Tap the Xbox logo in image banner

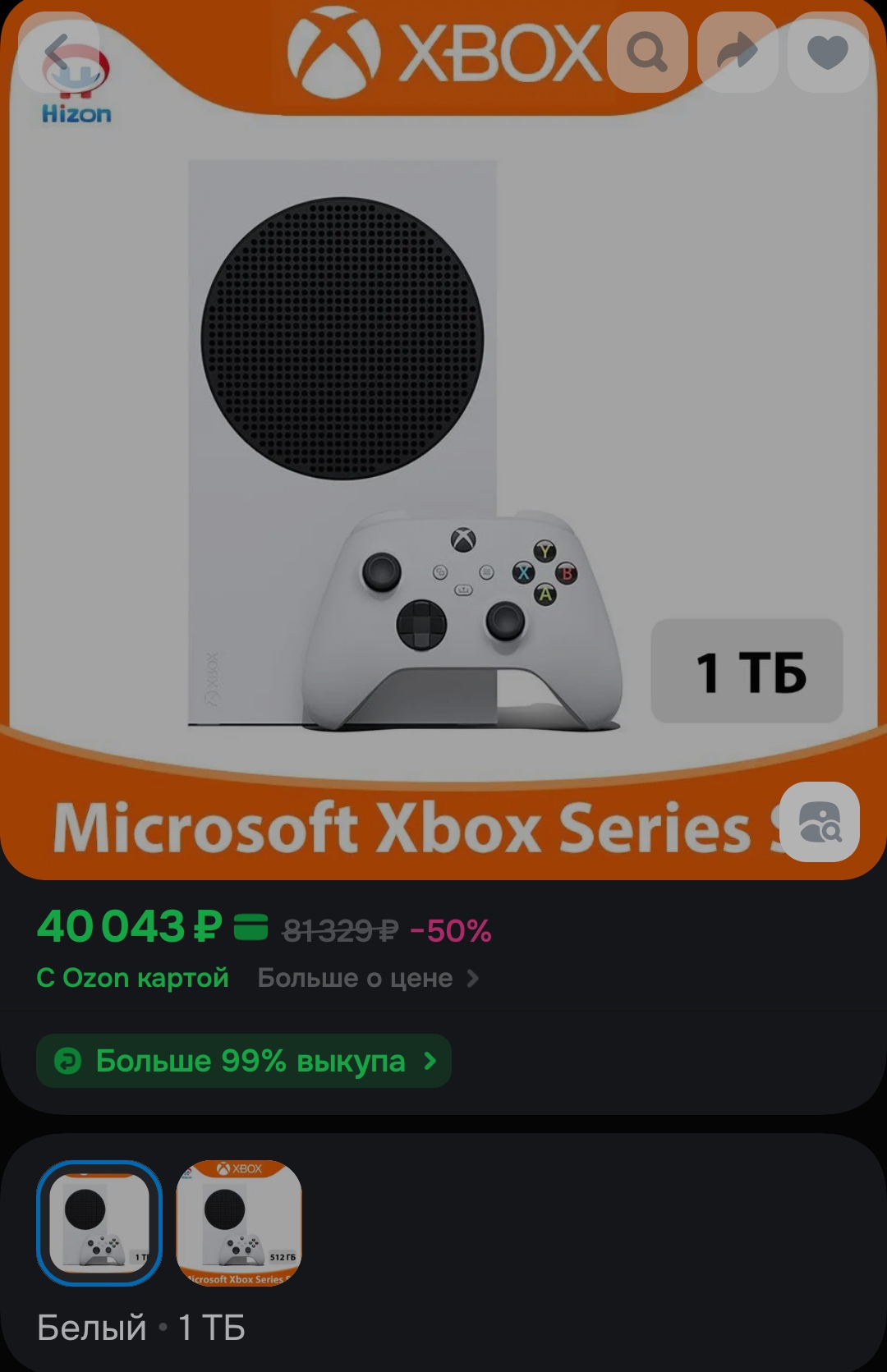(443, 53)
